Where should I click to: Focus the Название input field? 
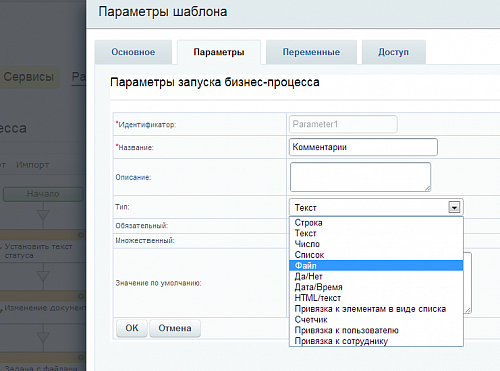coord(363,147)
